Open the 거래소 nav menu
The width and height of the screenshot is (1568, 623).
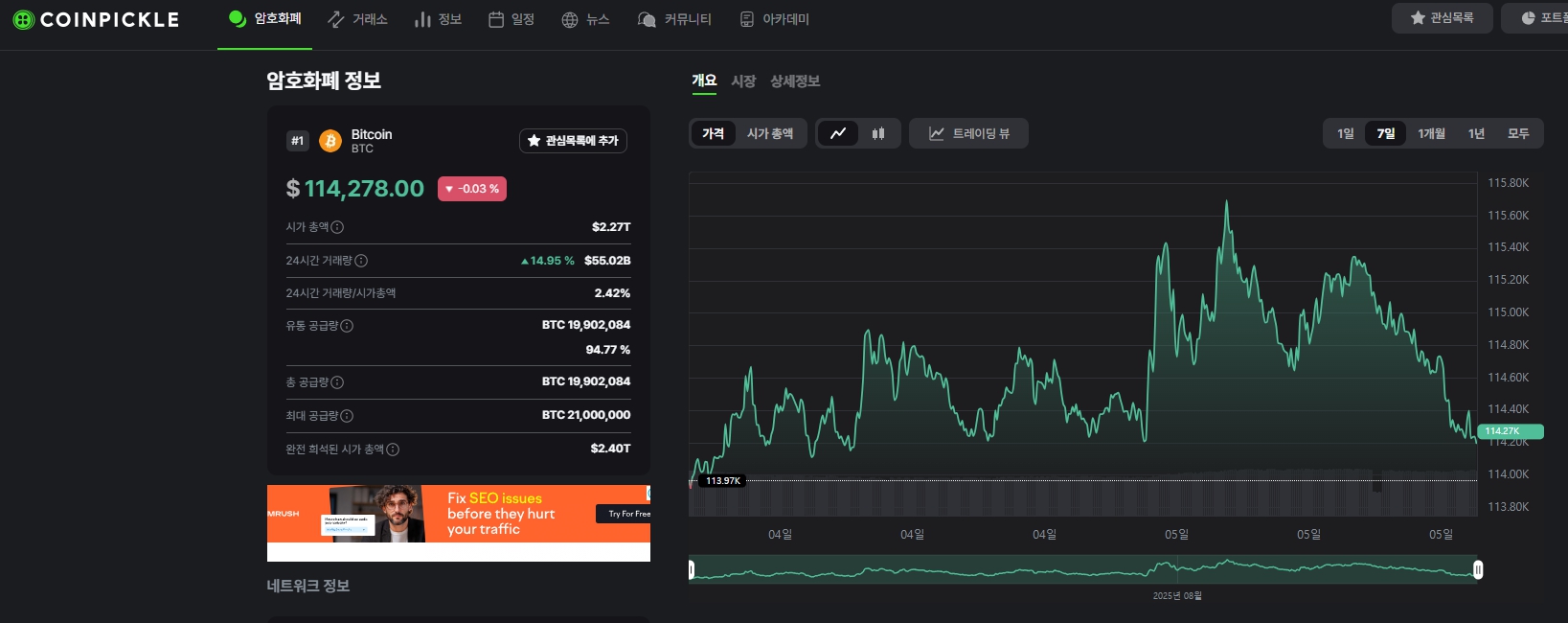click(357, 19)
